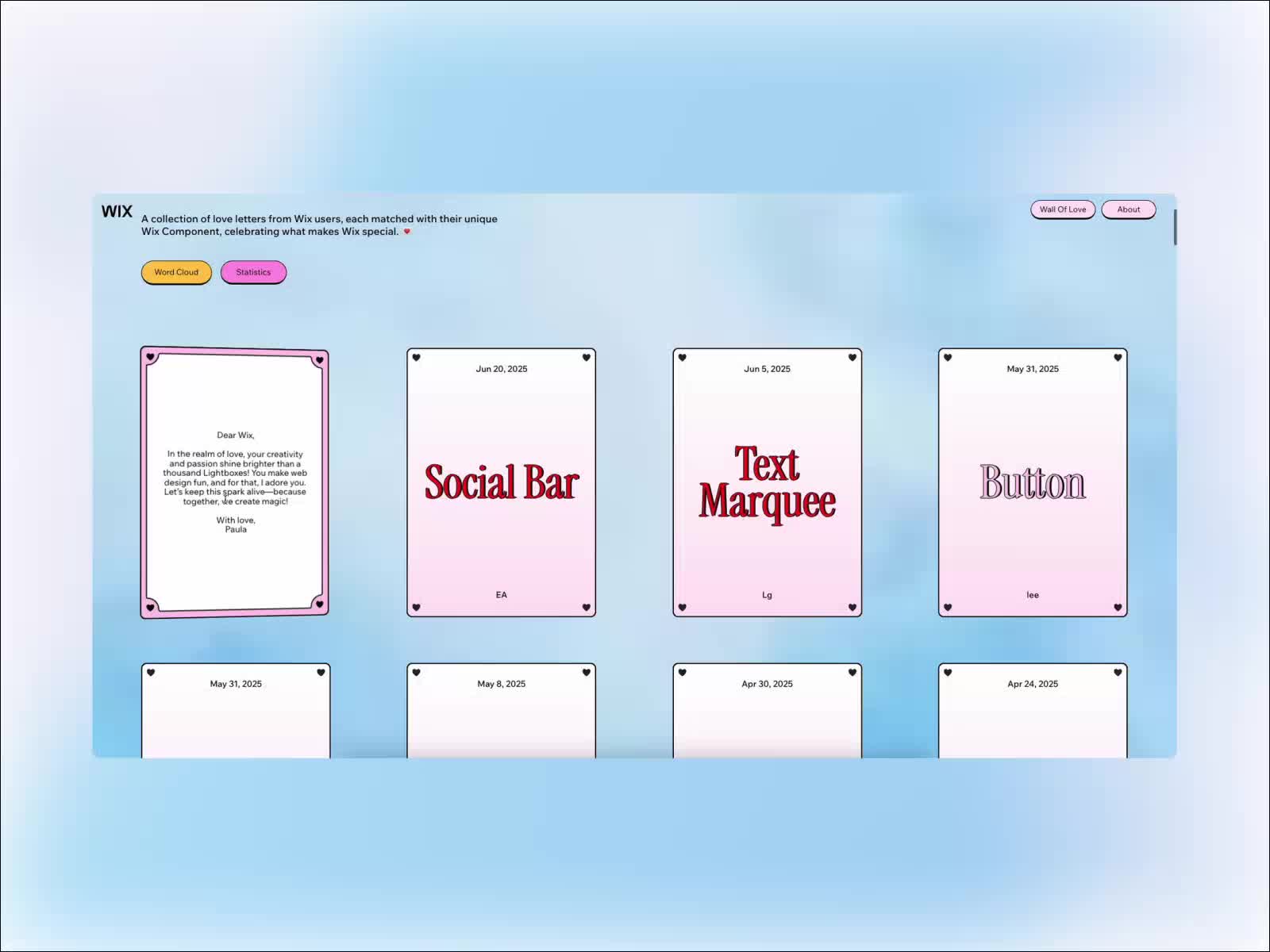Viewport: 1270px width, 952px height.
Task: Click author name Lg on Text Marquee card
Action: point(767,595)
